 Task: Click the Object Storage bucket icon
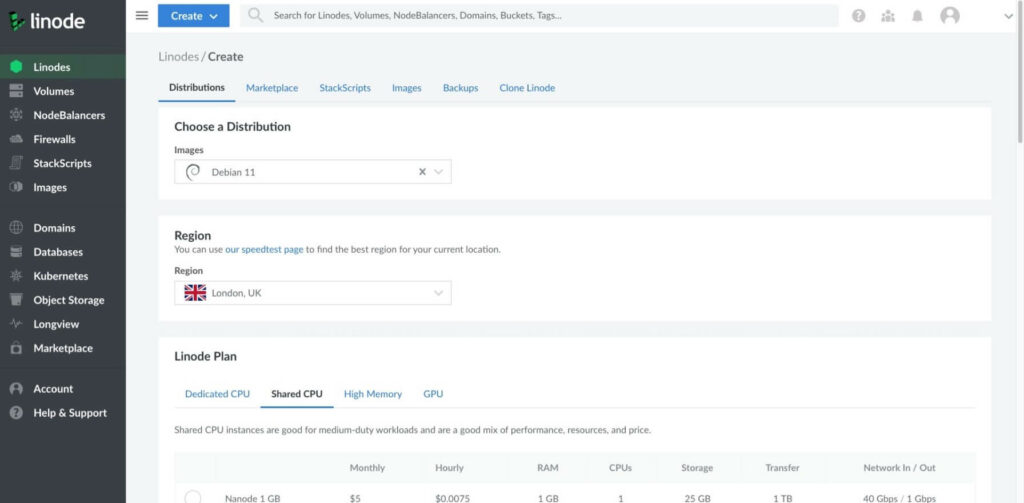click(x=16, y=300)
